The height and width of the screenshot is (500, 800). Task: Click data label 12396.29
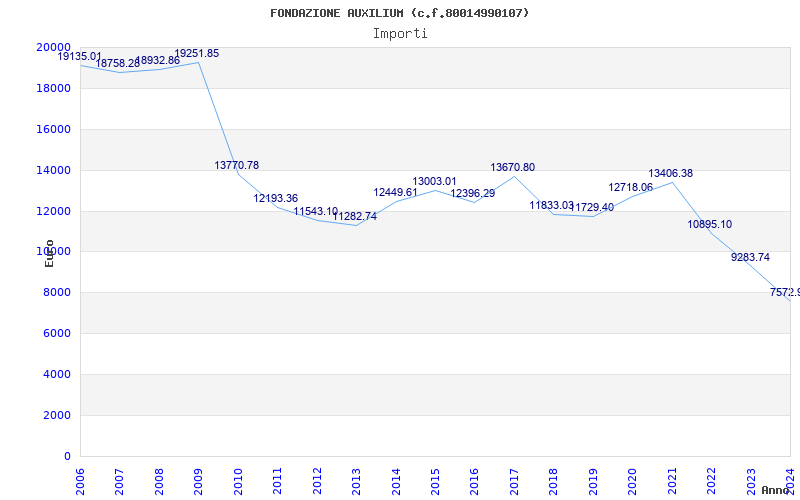coord(473,194)
